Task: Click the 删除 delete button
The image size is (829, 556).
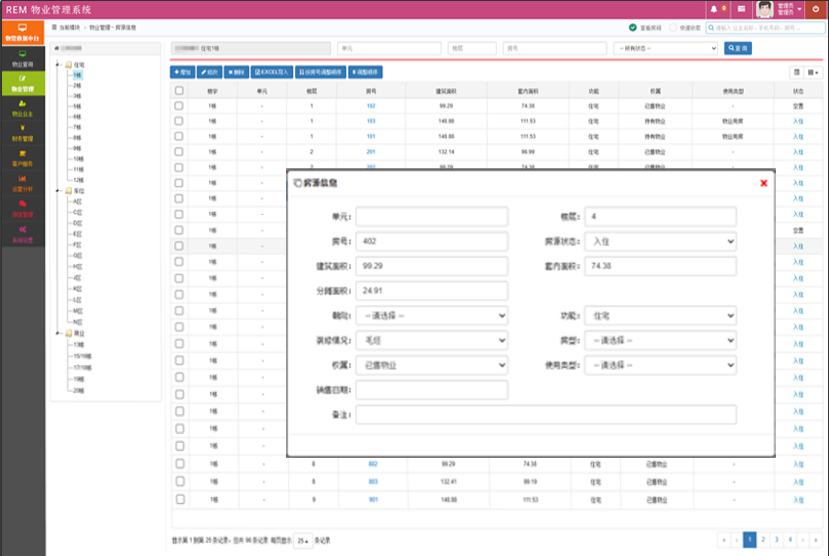Action: pos(236,72)
